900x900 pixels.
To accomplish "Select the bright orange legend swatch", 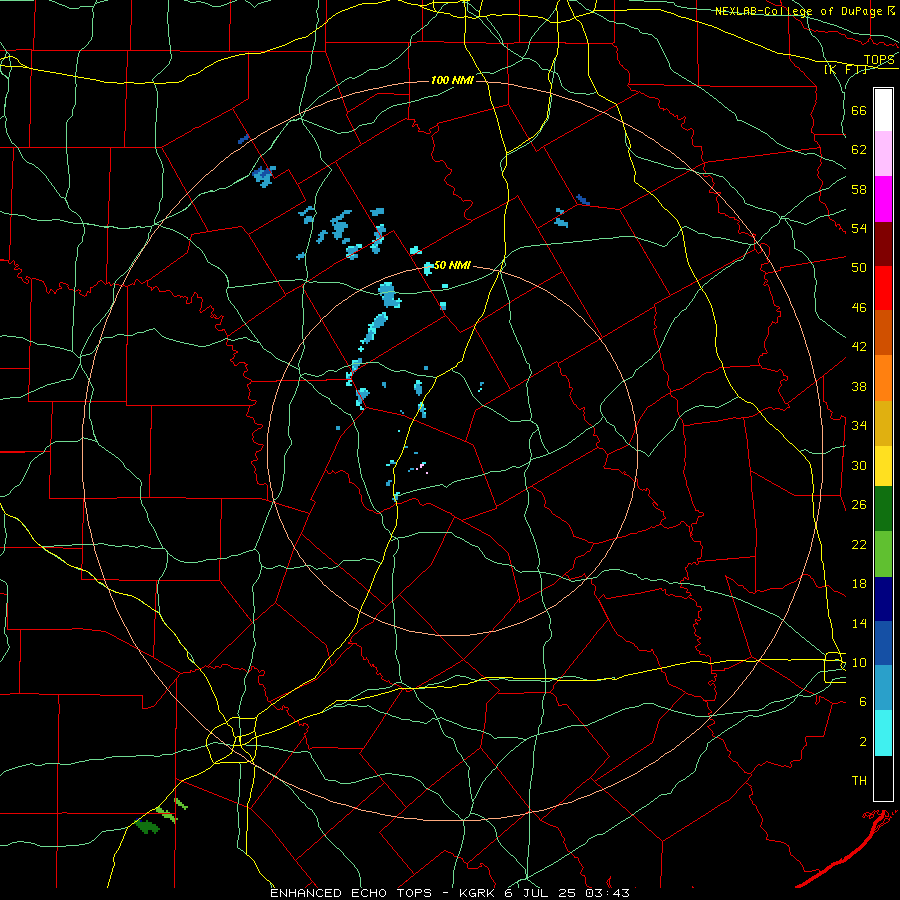I will tap(883, 378).
